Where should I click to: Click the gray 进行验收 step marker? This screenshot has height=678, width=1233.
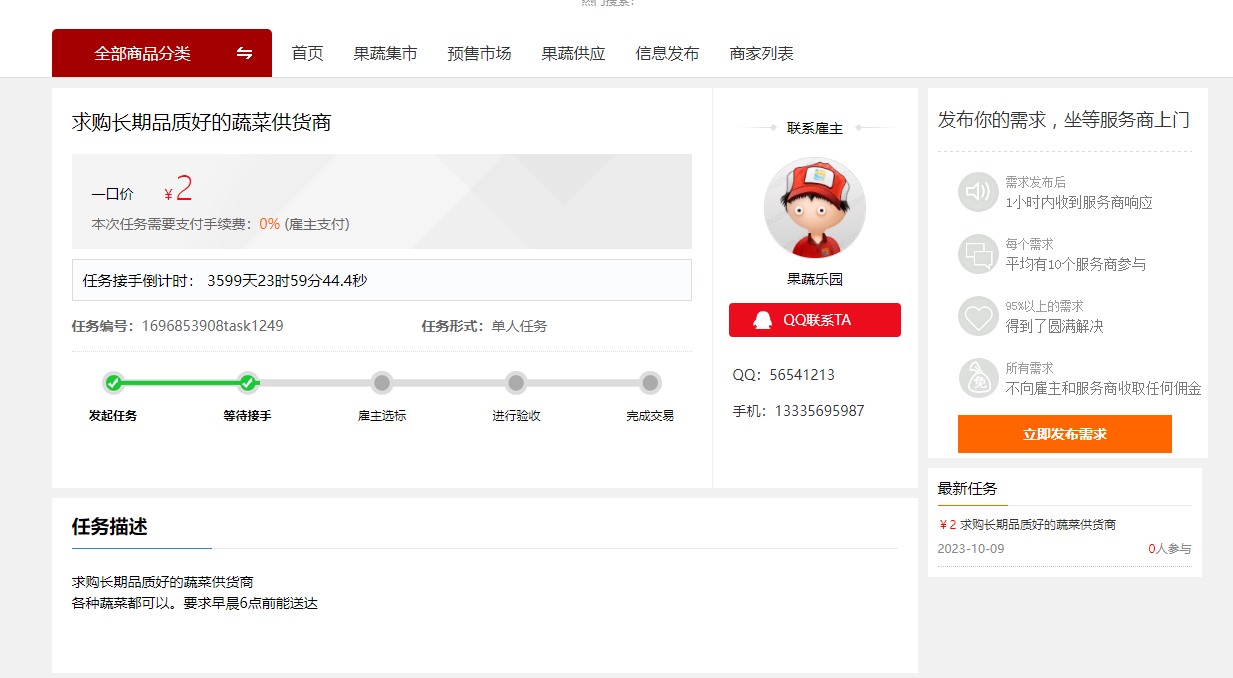click(516, 383)
